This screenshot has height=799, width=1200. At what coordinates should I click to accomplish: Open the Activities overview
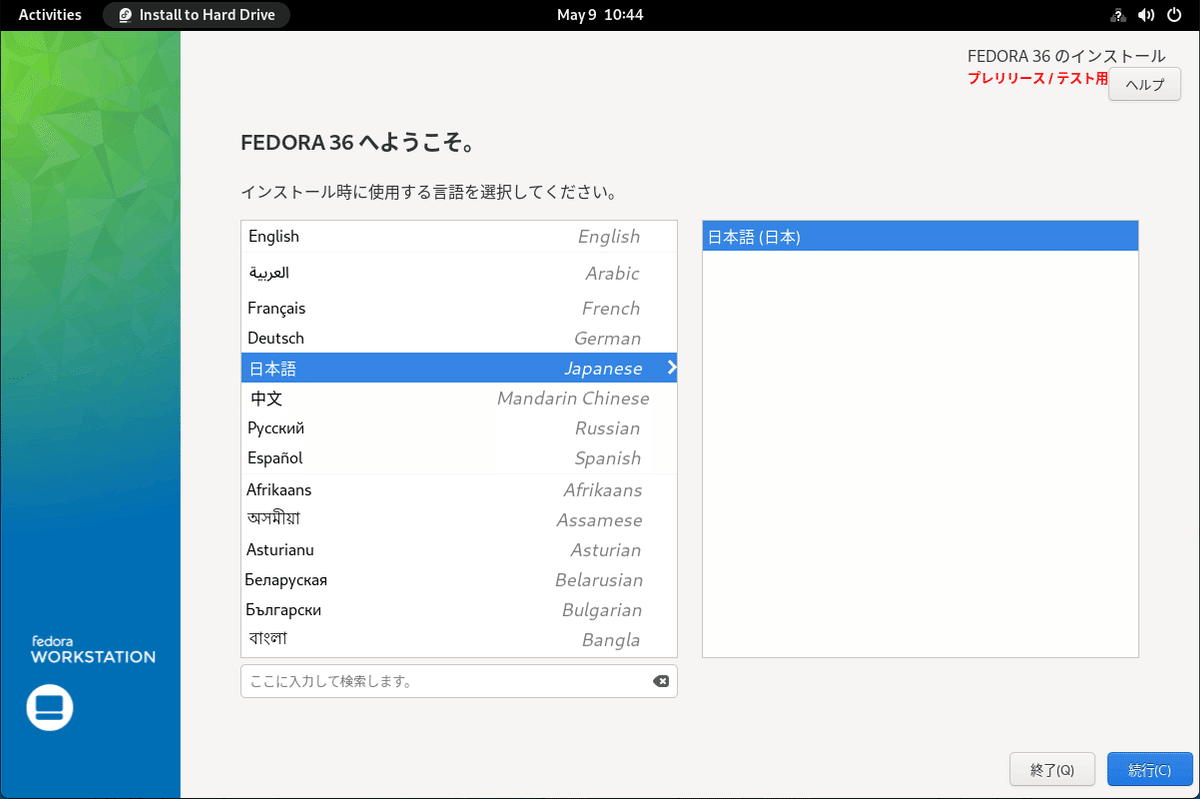[50, 15]
